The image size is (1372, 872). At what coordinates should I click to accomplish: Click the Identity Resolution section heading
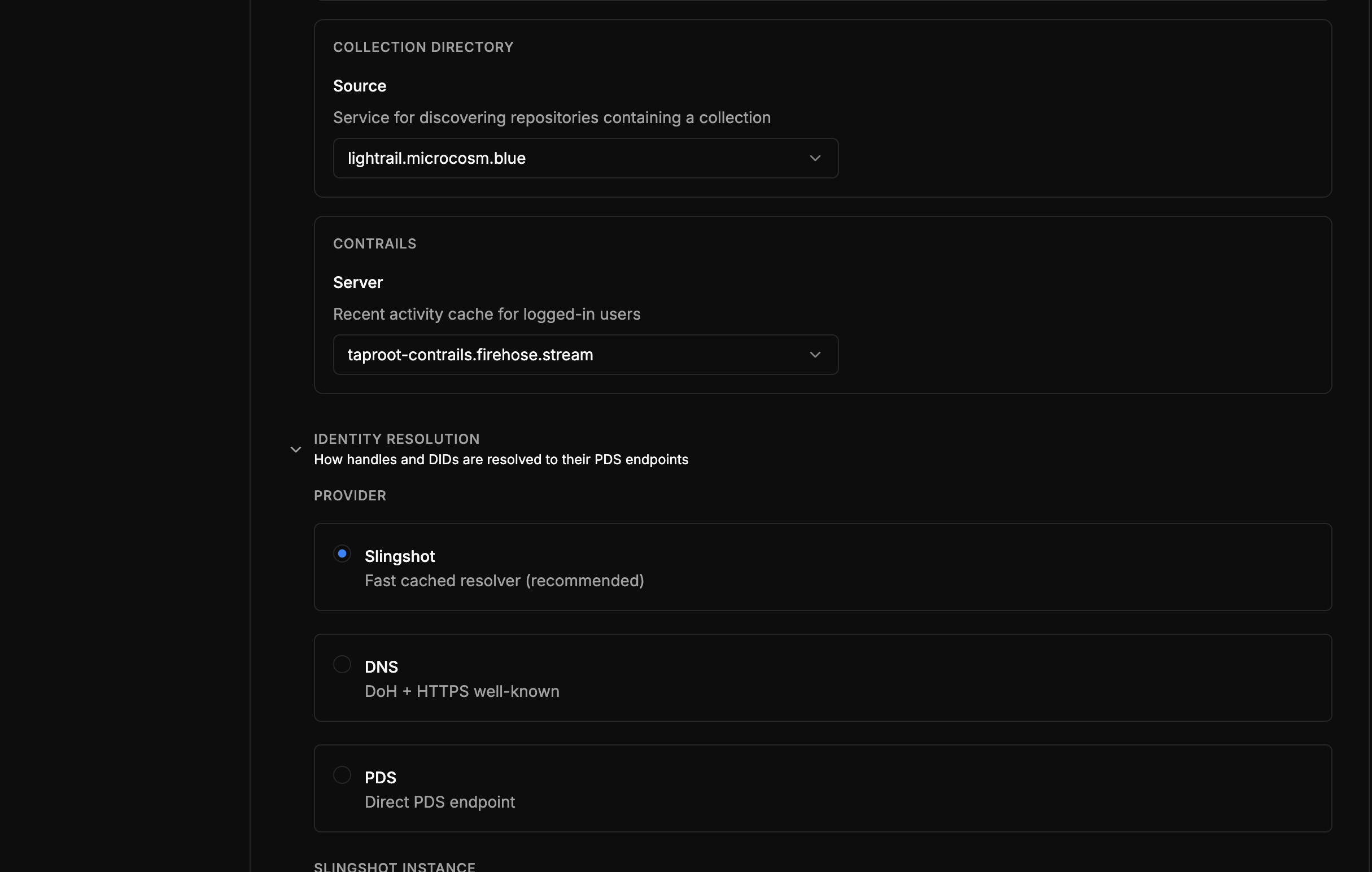[396, 439]
